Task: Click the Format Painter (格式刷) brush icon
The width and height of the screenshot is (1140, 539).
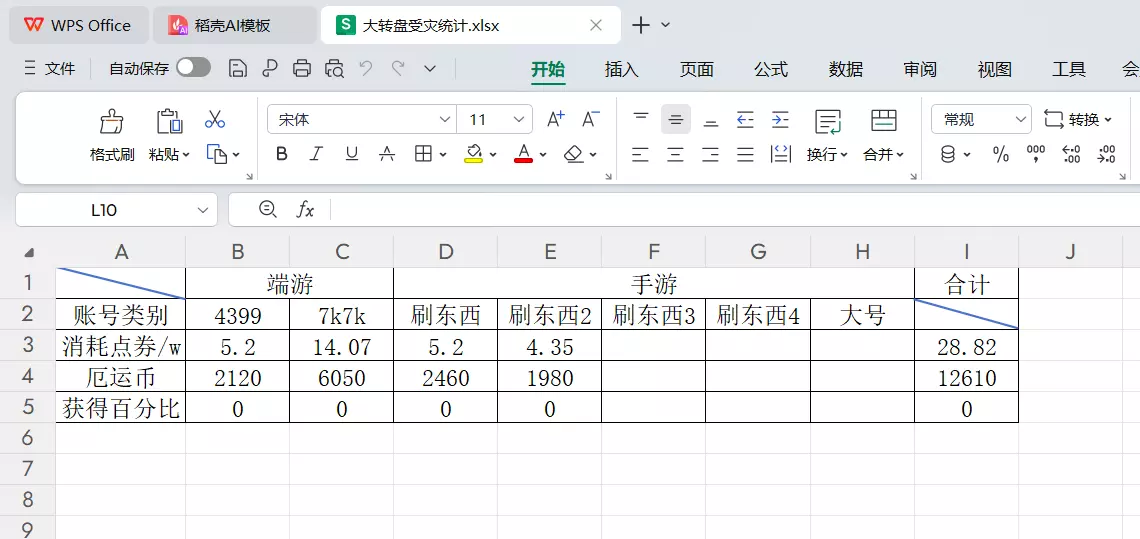Action: [112, 120]
